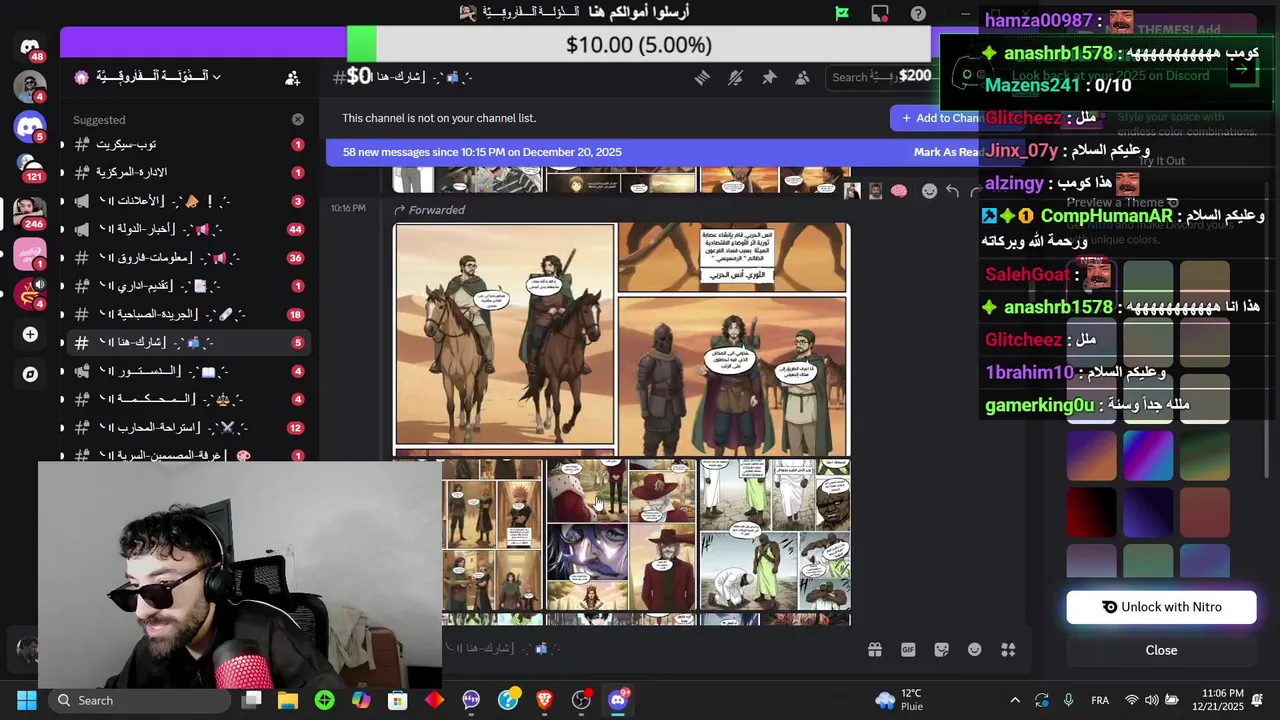Open the red cowboy hat comic thumbnail
Screen dimensions: 1280x720
coord(621,536)
